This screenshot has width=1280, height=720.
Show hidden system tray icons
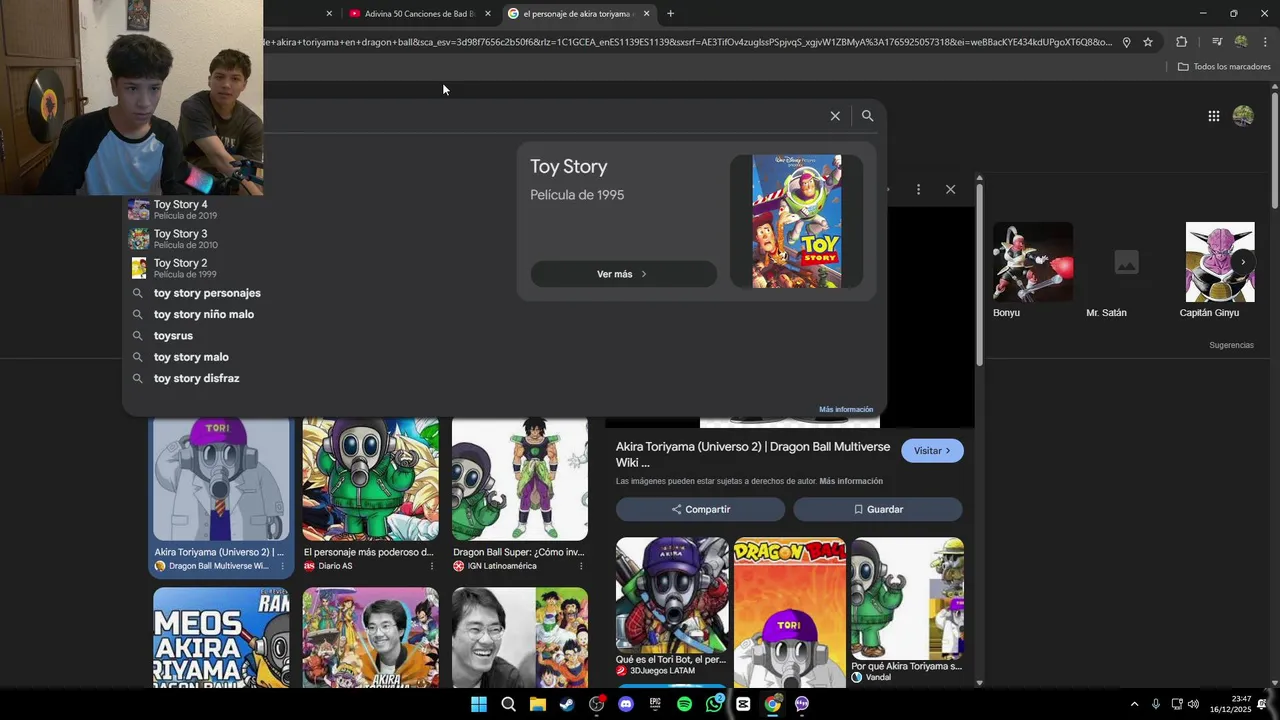[x=1134, y=704]
